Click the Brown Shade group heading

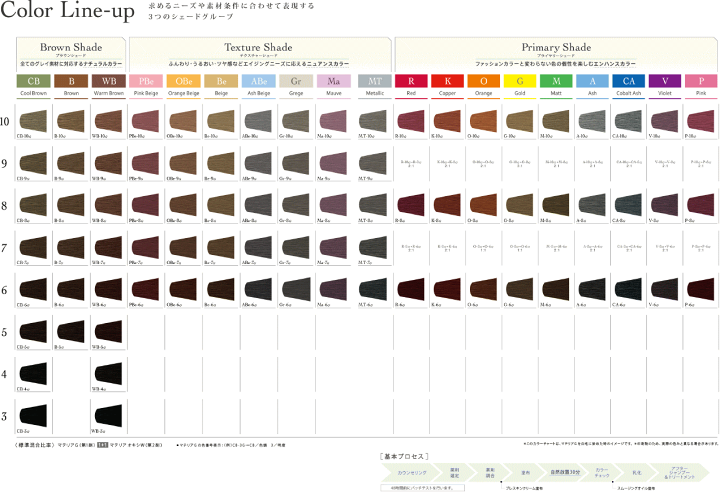tap(71, 47)
